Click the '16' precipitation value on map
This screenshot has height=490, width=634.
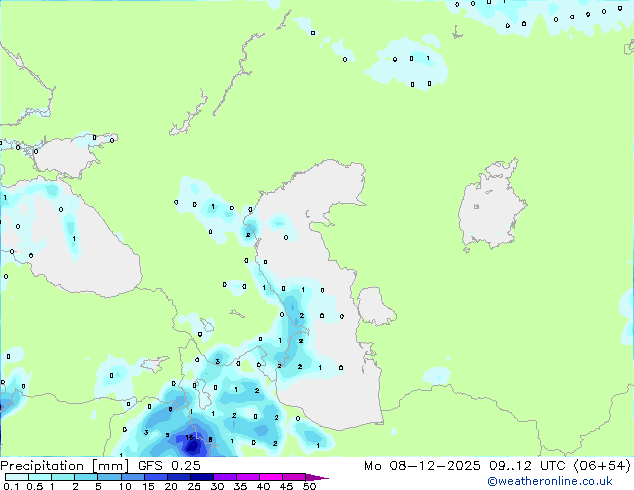pos(189,437)
